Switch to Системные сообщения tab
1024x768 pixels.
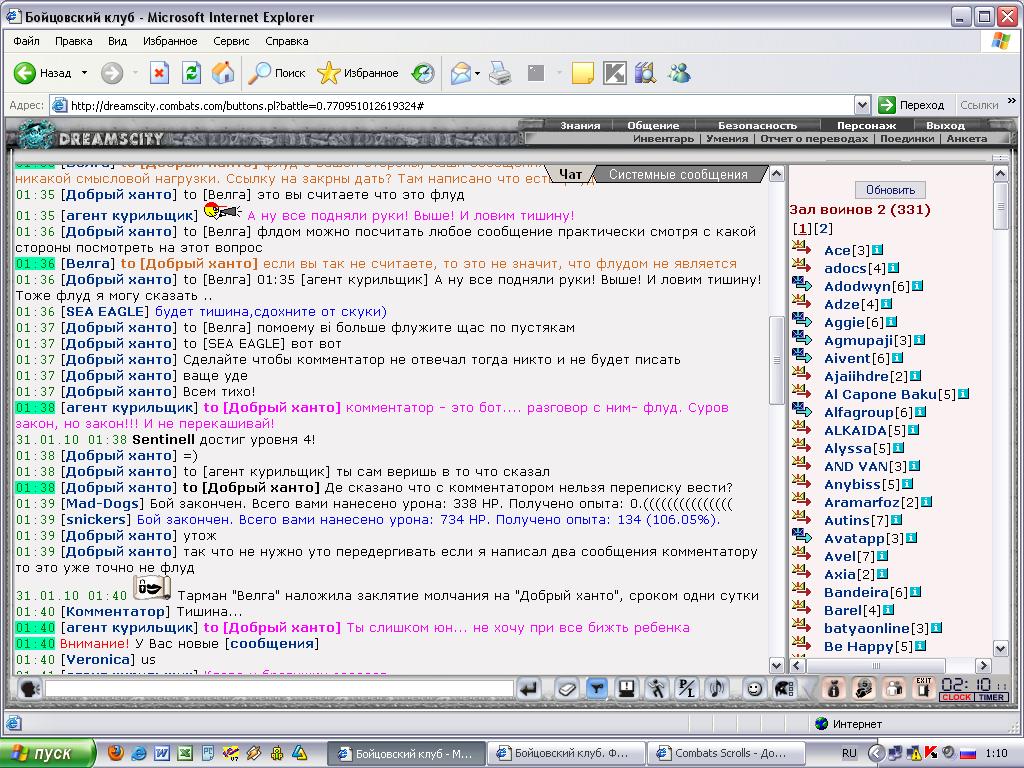678,174
